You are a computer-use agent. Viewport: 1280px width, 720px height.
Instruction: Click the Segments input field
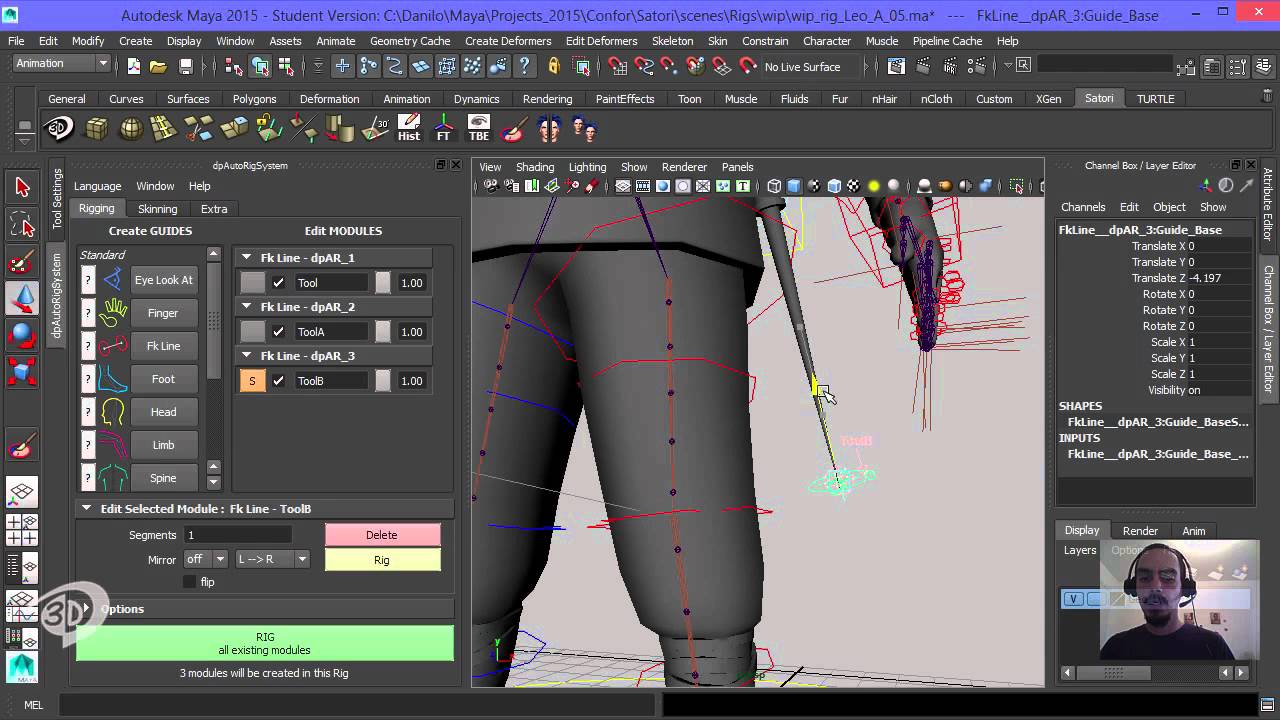[237, 535]
